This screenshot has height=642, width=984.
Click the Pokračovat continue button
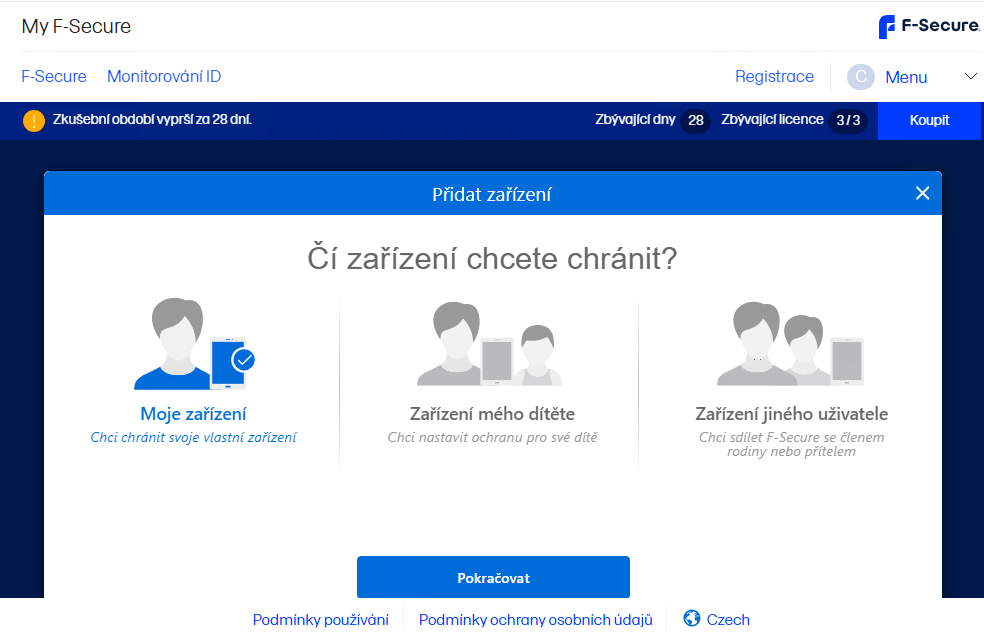493,577
